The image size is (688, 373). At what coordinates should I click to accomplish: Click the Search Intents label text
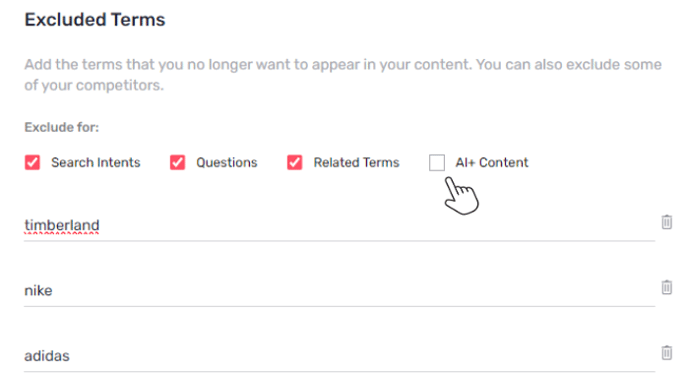96,162
